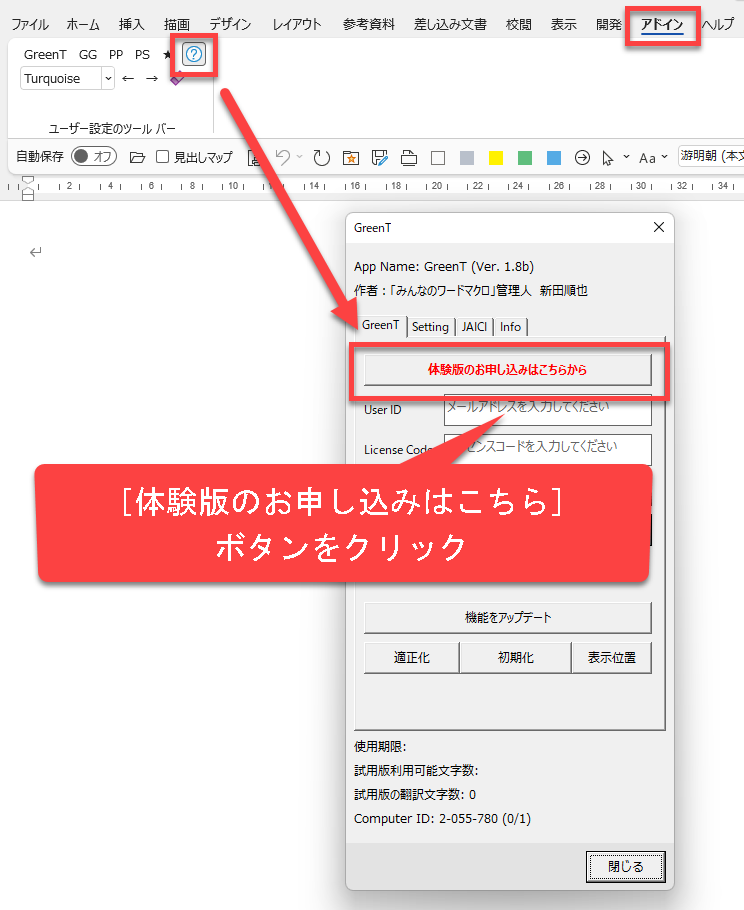The height and width of the screenshot is (910, 744).
Task: Click the 機能をアップデート button
Action: (x=507, y=618)
